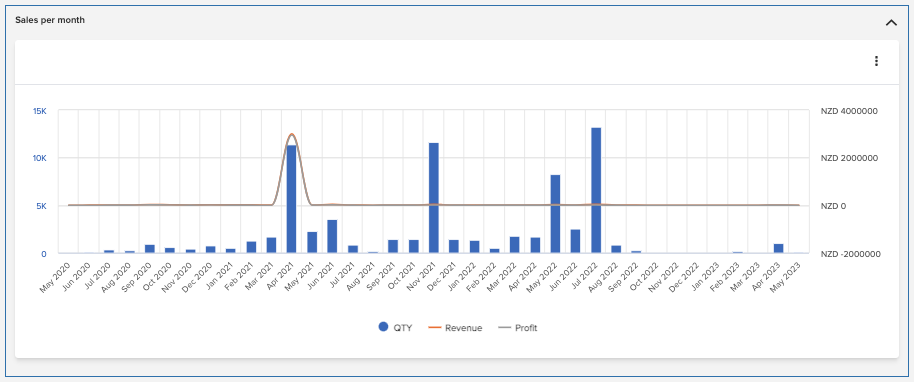The image size is (914, 382).
Task: Select the May 2022 quantity bar
Action: 556,214
